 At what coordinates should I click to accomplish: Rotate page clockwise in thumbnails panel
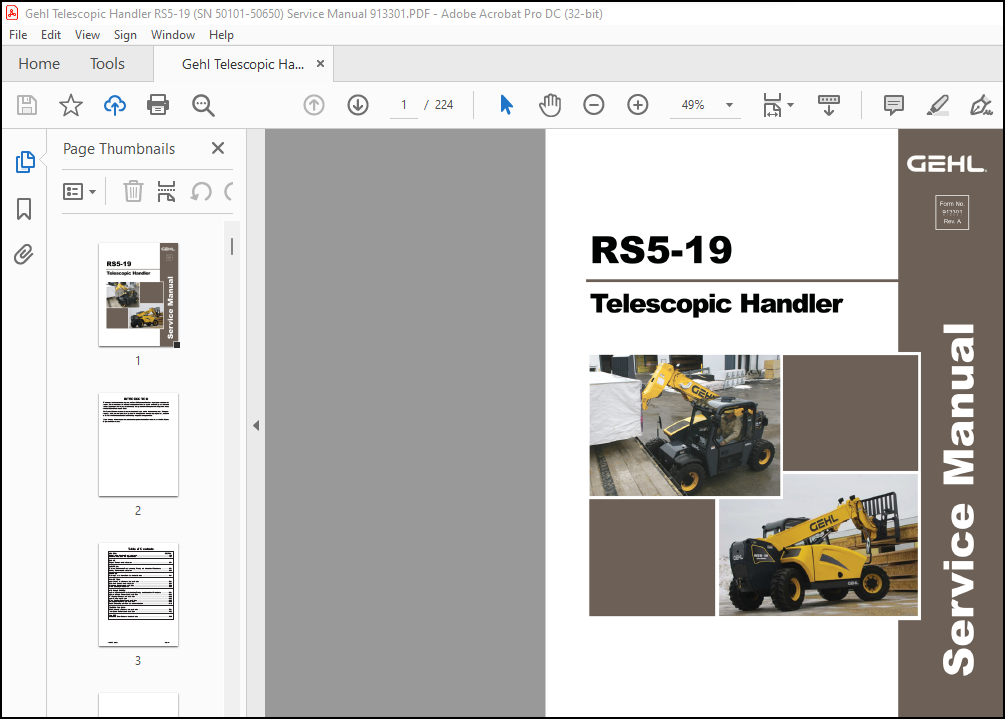229,191
